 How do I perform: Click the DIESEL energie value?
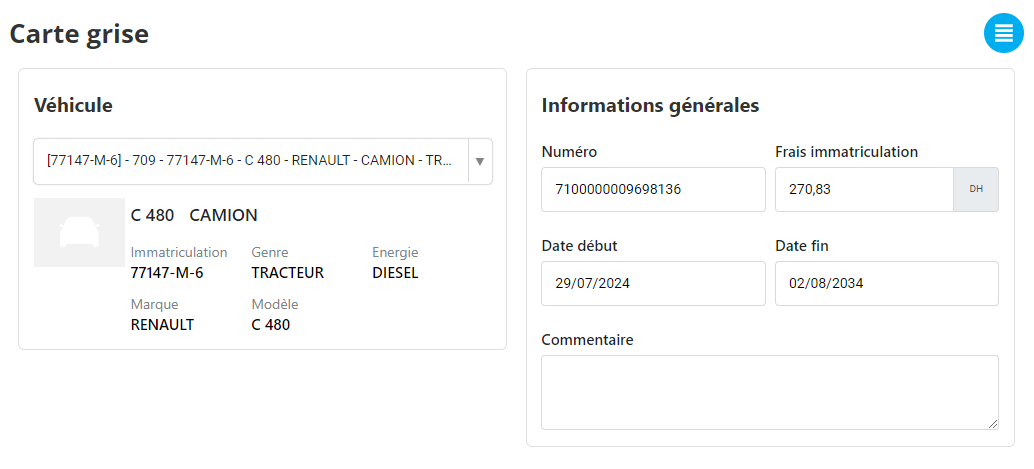coord(395,273)
